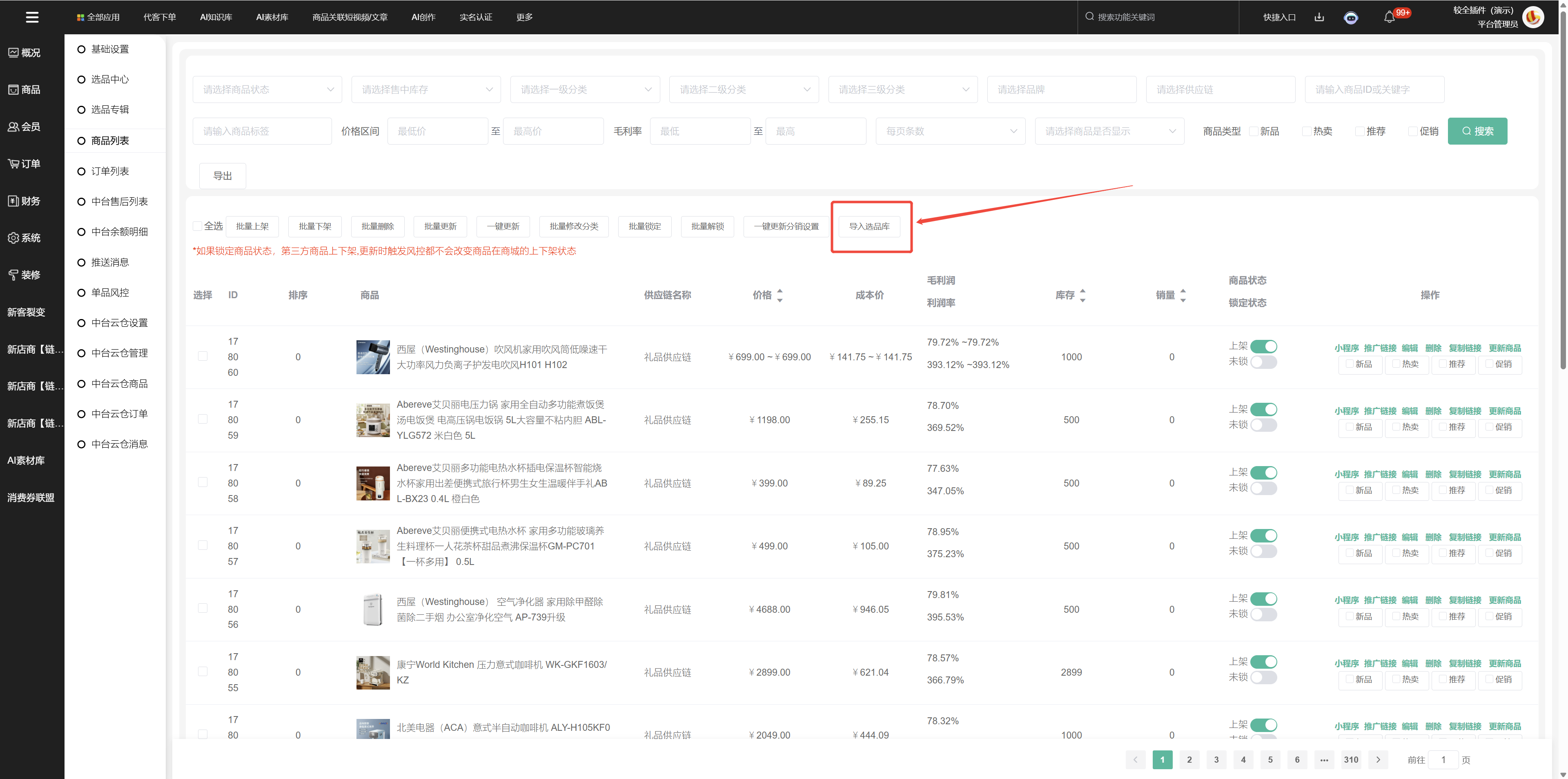Screen dimensions: 1568x779
Task: Expand the 每页条数 dropdown
Action: click(x=950, y=131)
